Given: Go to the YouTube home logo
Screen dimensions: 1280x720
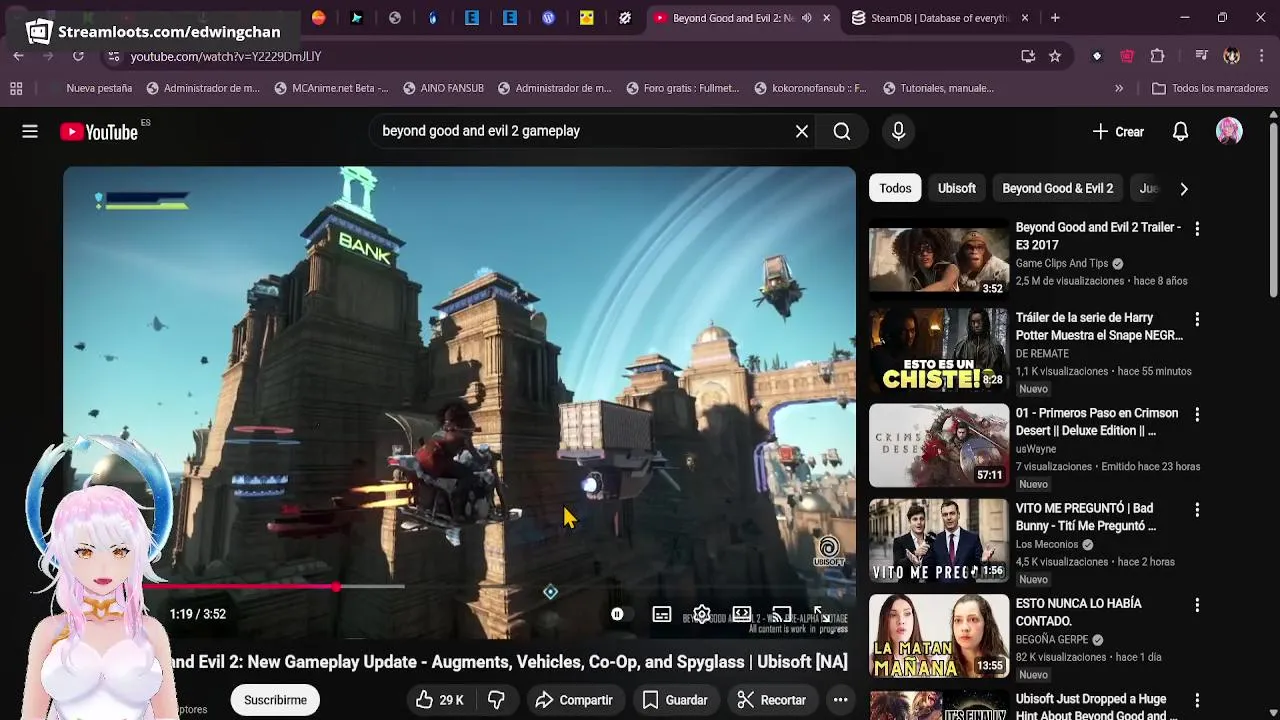Looking at the screenshot, I should (x=98, y=132).
